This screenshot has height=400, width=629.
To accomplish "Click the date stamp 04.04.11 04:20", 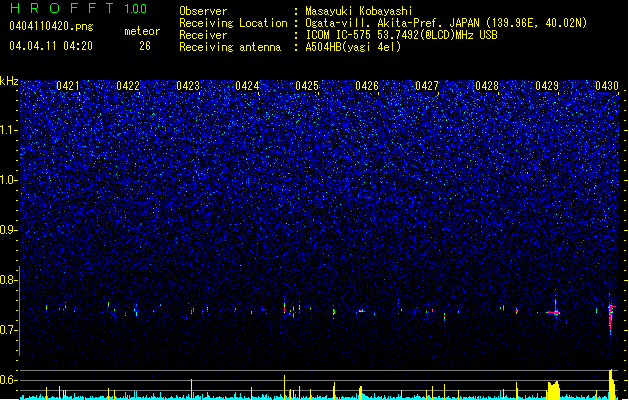I will click(51, 46).
